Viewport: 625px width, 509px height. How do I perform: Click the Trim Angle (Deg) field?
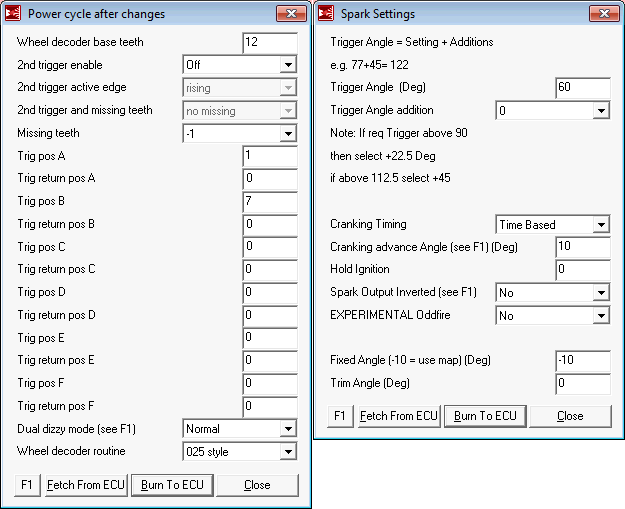point(583,384)
